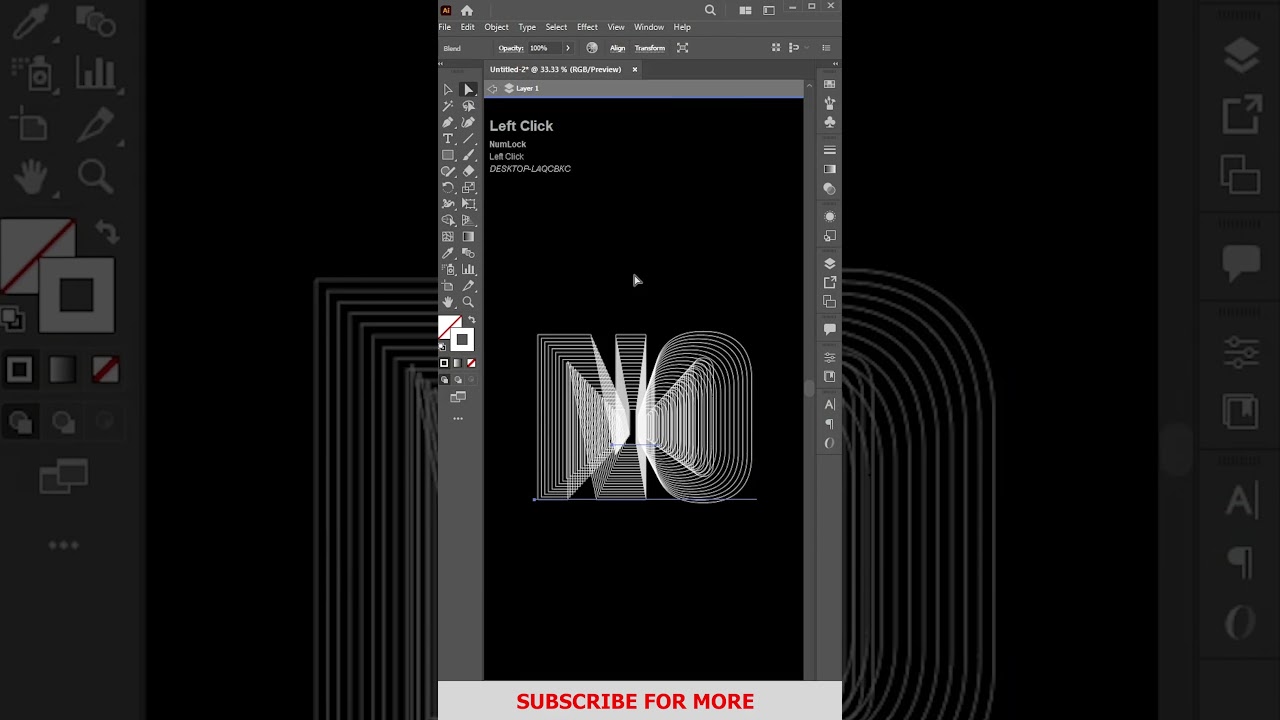Select the Zoom tool
1280x720 pixels.
(468, 302)
